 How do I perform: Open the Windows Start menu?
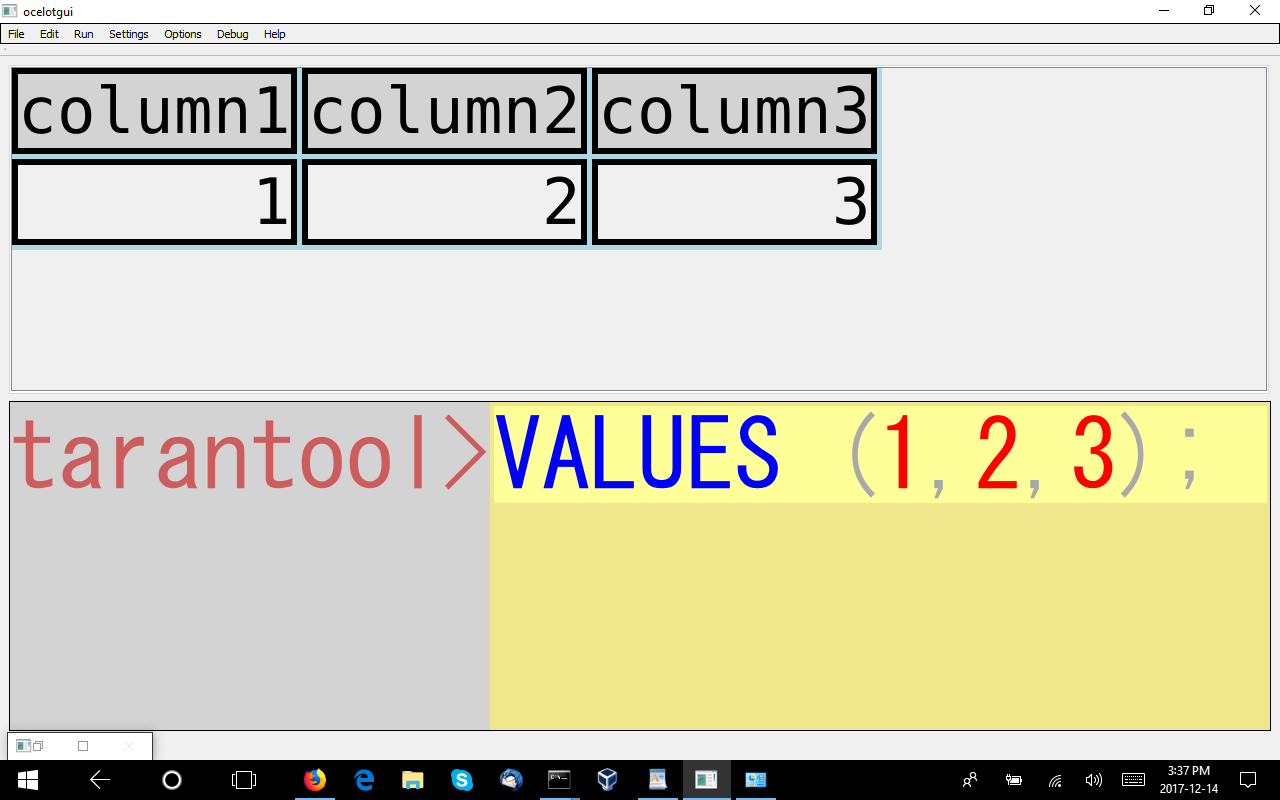[x=27, y=780]
